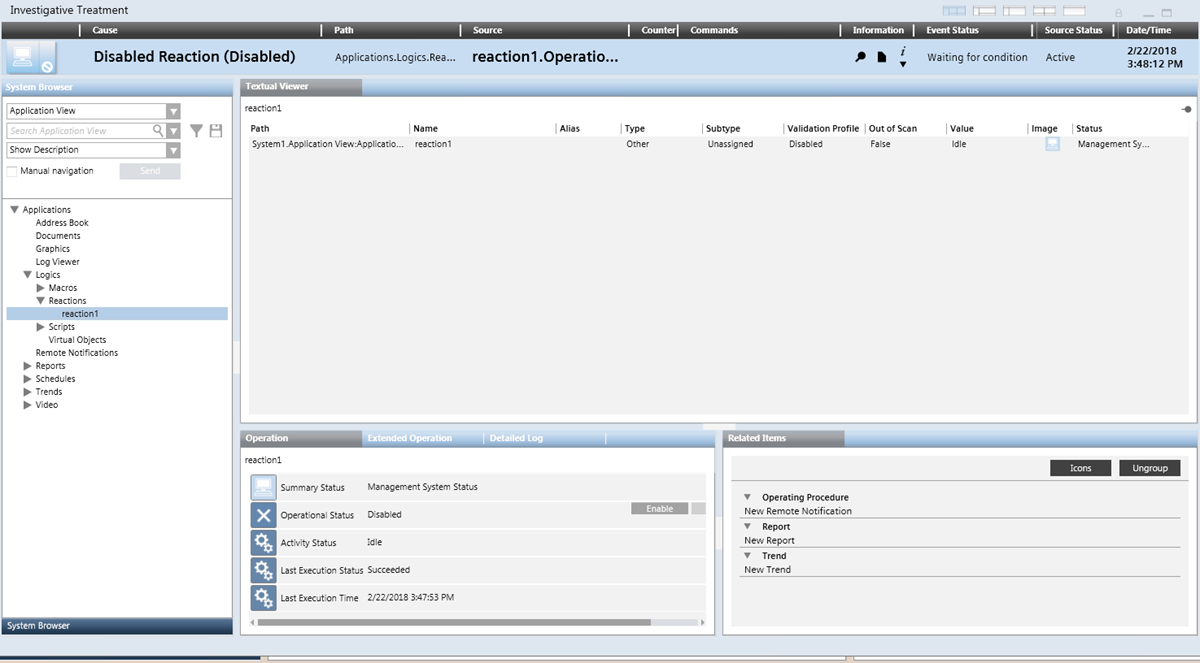Open the Application View dropdown
Viewport: 1200px width, 663px height.
click(173, 111)
